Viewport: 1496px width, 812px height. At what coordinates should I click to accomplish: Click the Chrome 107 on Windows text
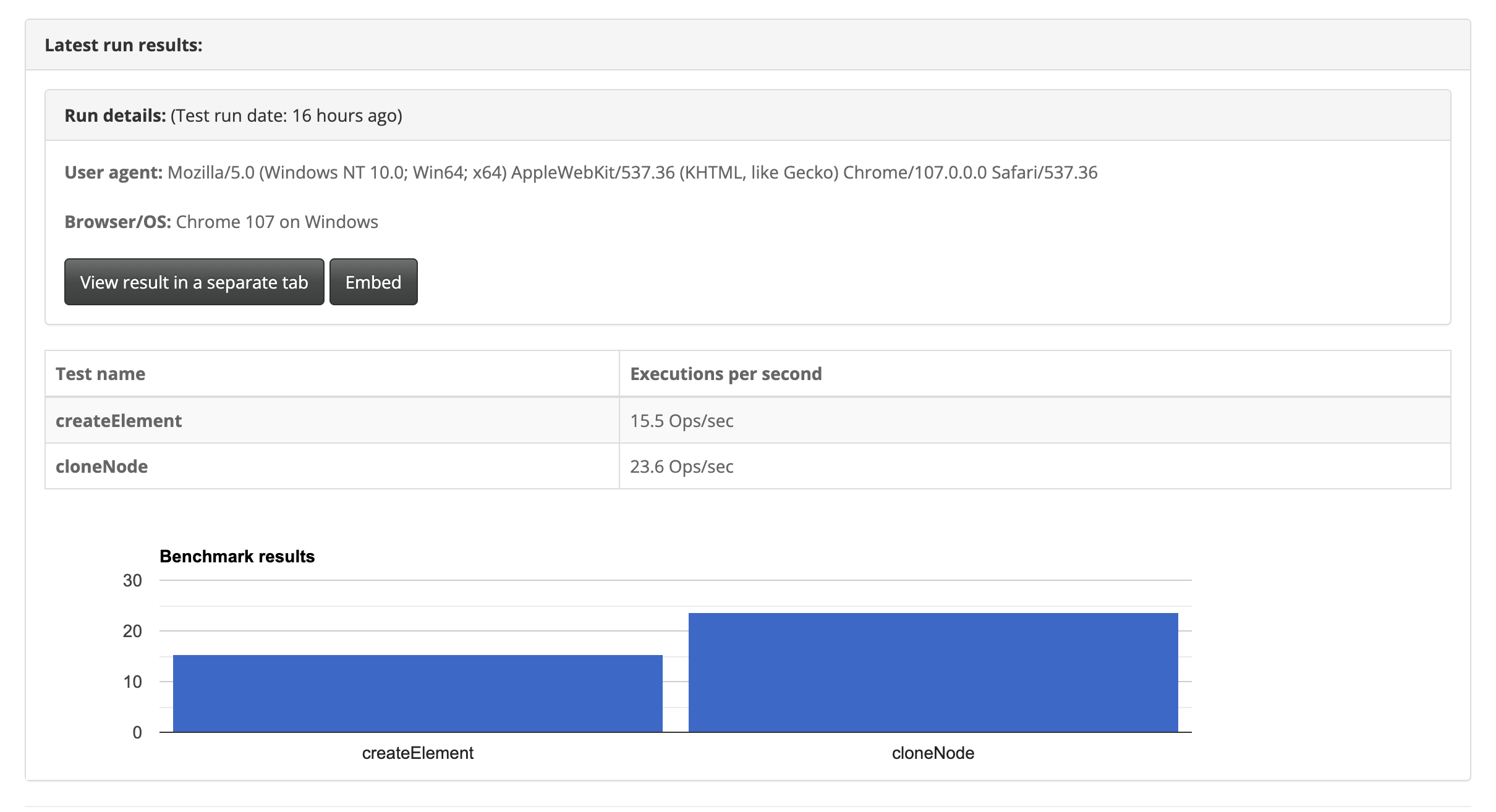277,222
